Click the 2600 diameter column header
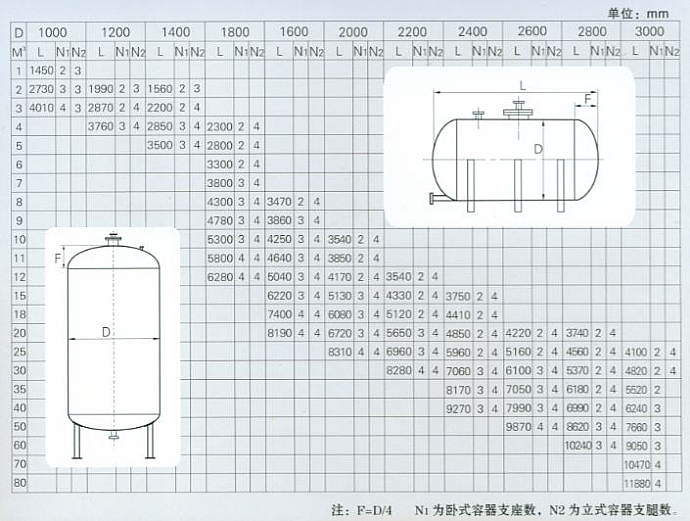Screen dimensions: 690x521 (x=532, y=31)
